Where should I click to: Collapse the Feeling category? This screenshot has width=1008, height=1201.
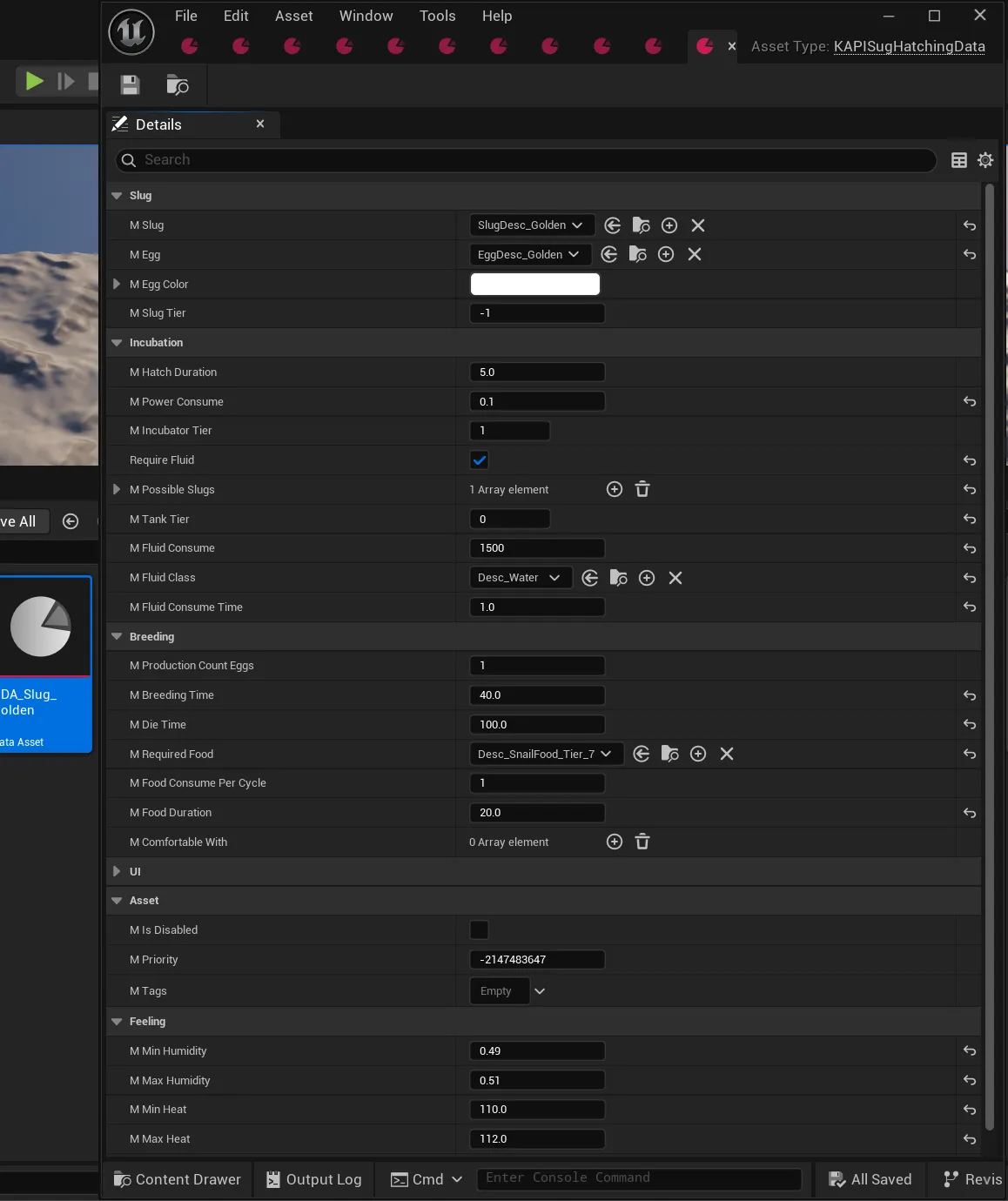click(117, 1022)
